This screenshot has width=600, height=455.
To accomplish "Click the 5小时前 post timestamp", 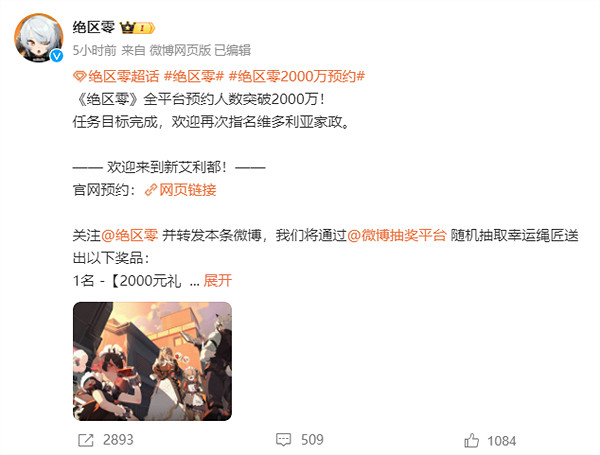I will coord(95,50).
